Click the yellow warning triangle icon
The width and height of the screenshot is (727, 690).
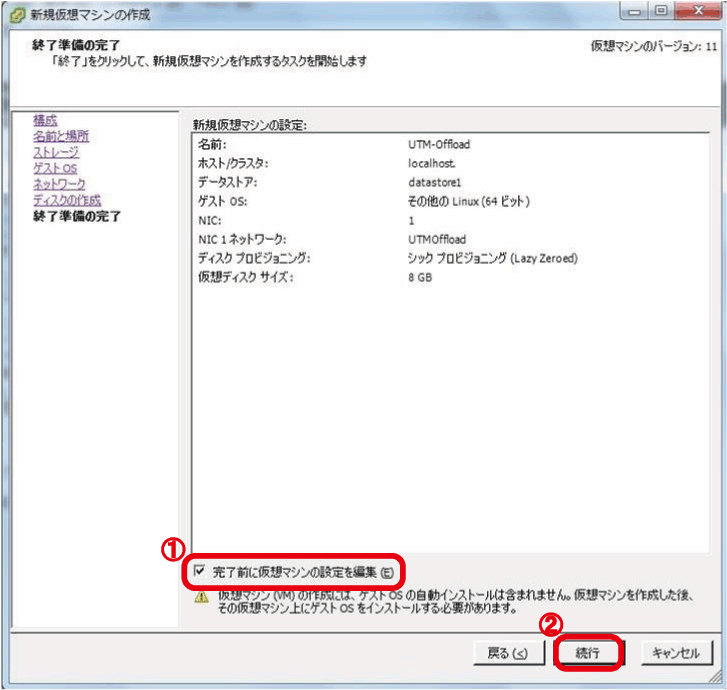click(x=202, y=597)
